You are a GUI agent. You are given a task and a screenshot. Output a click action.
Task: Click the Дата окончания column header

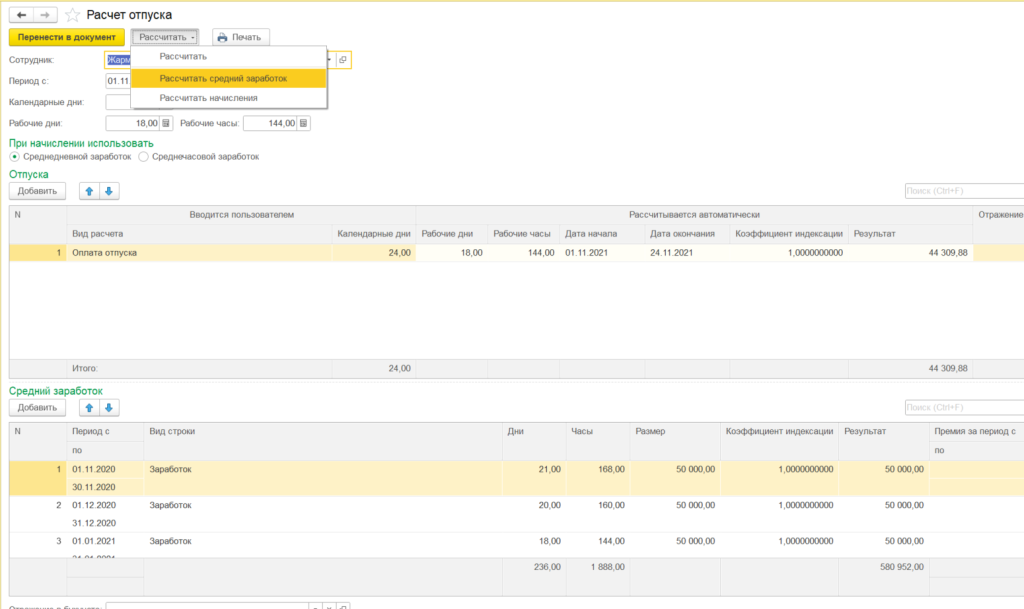pyautogui.click(x=686, y=234)
